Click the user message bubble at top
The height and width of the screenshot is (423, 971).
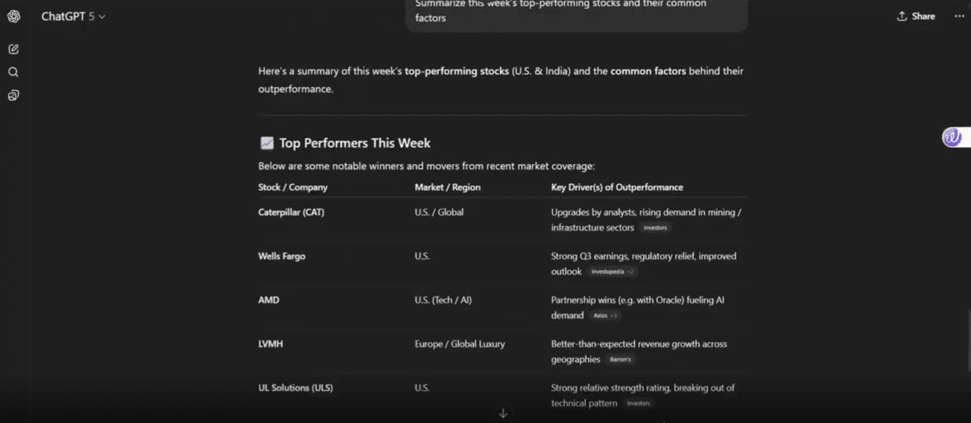coord(576,12)
